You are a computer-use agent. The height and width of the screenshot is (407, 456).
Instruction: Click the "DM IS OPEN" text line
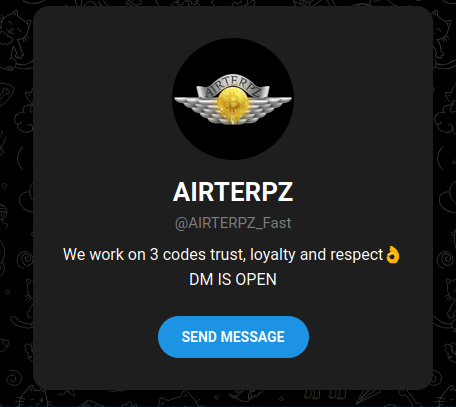pyautogui.click(x=233, y=279)
